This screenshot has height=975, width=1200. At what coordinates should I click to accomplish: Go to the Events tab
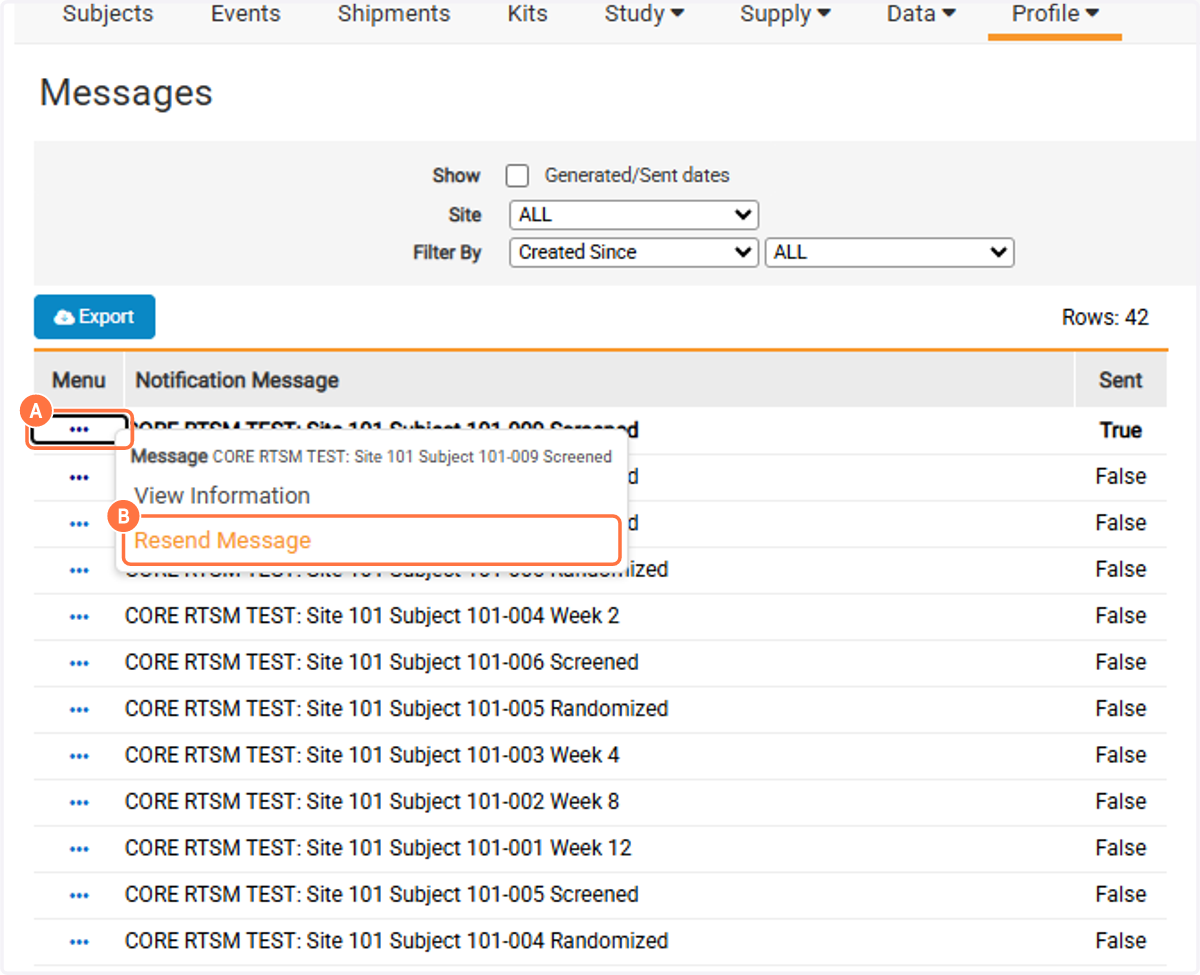pyautogui.click(x=246, y=14)
